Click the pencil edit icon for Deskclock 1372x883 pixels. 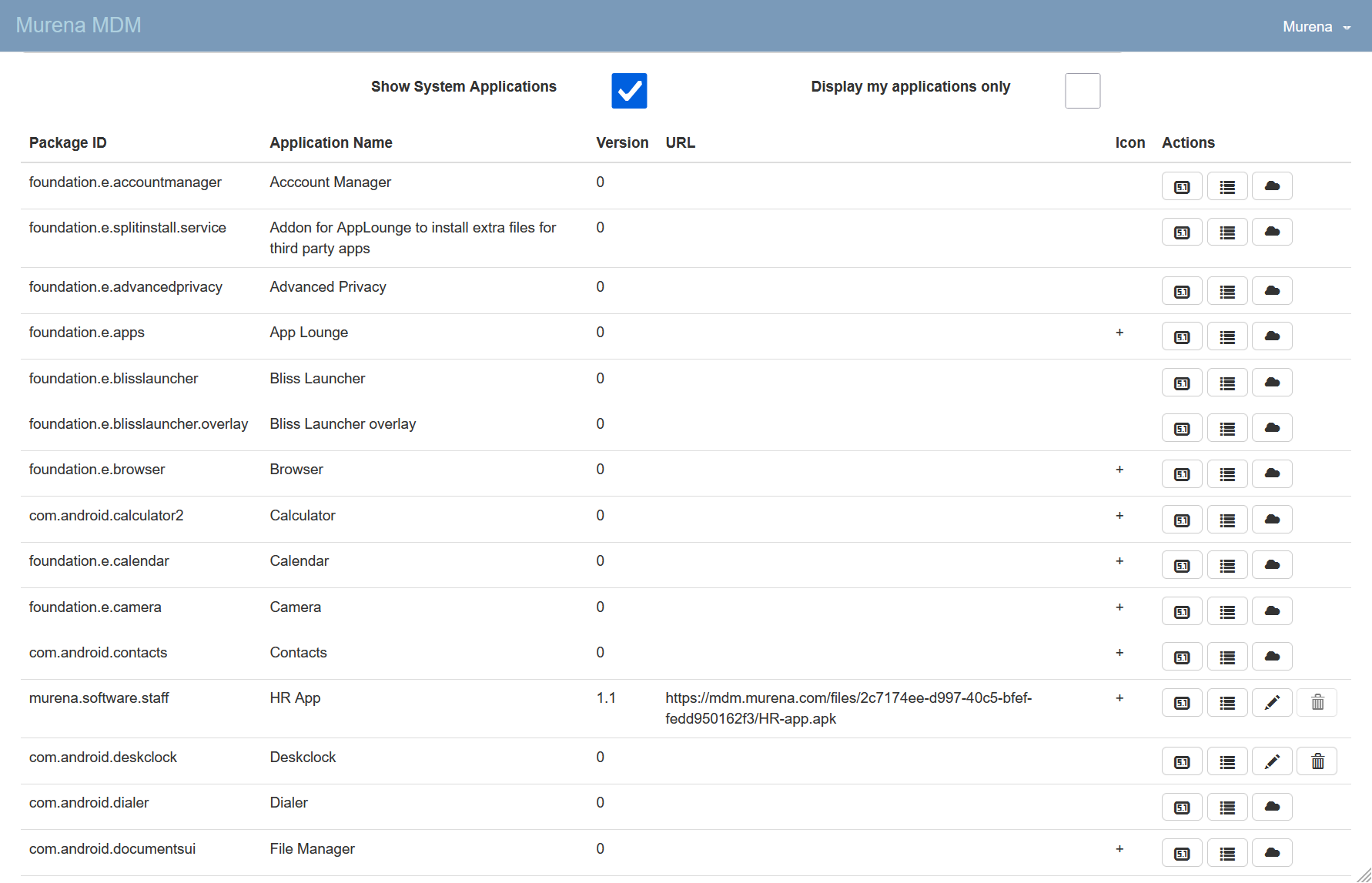1272,762
